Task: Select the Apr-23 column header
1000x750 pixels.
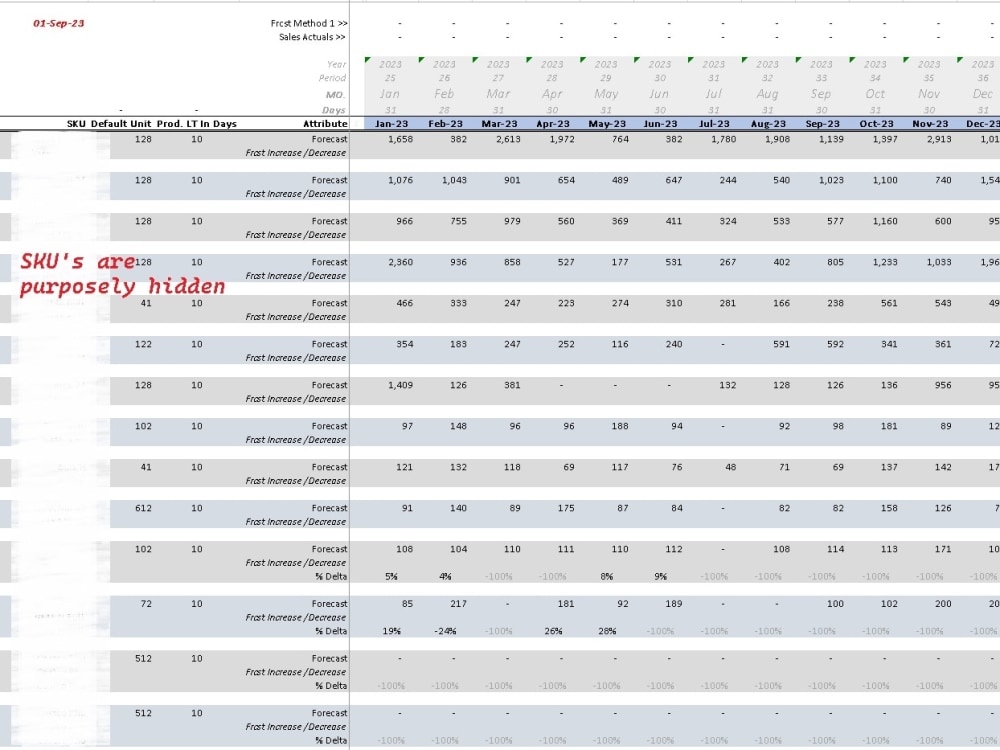Action: tap(552, 124)
